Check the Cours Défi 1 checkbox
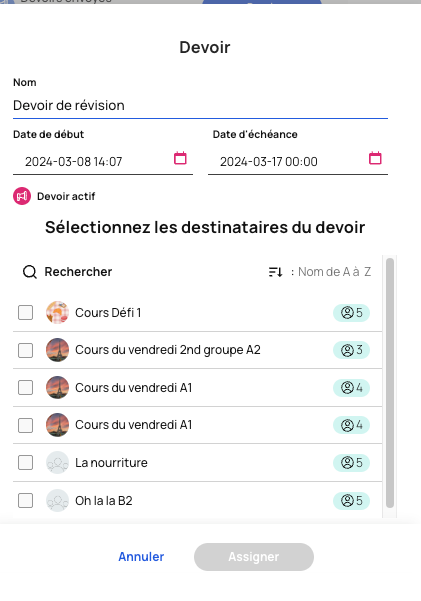Screen dimensions: 421x601 tap(25, 312)
